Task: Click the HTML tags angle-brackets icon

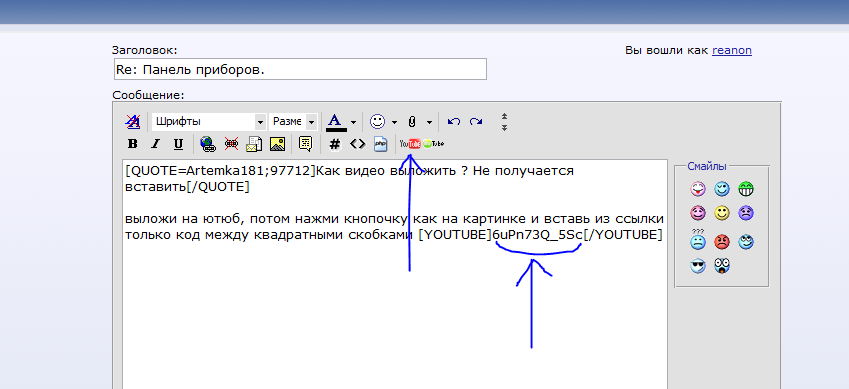Action: click(358, 144)
